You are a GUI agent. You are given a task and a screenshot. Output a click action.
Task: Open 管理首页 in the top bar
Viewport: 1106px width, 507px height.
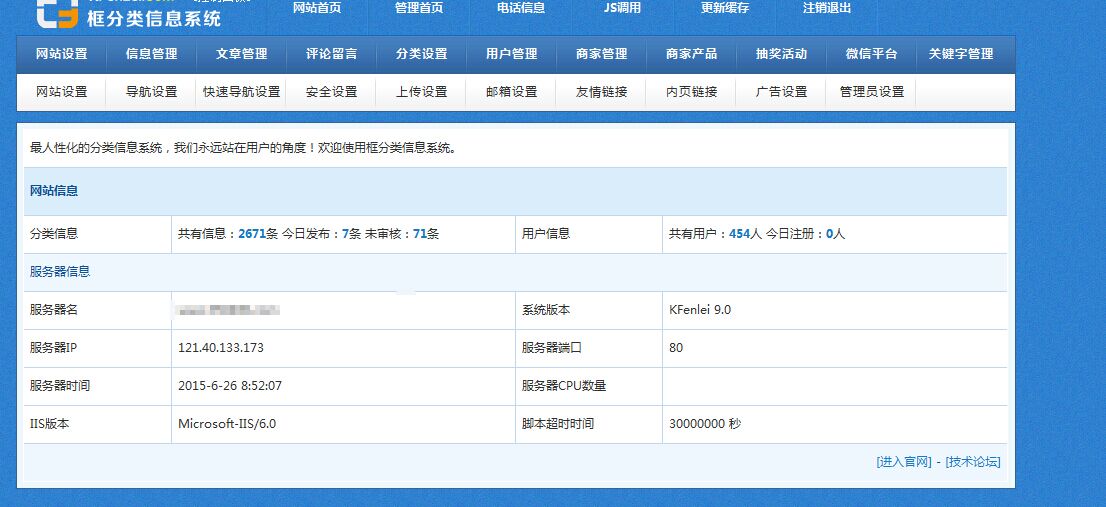[419, 8]
